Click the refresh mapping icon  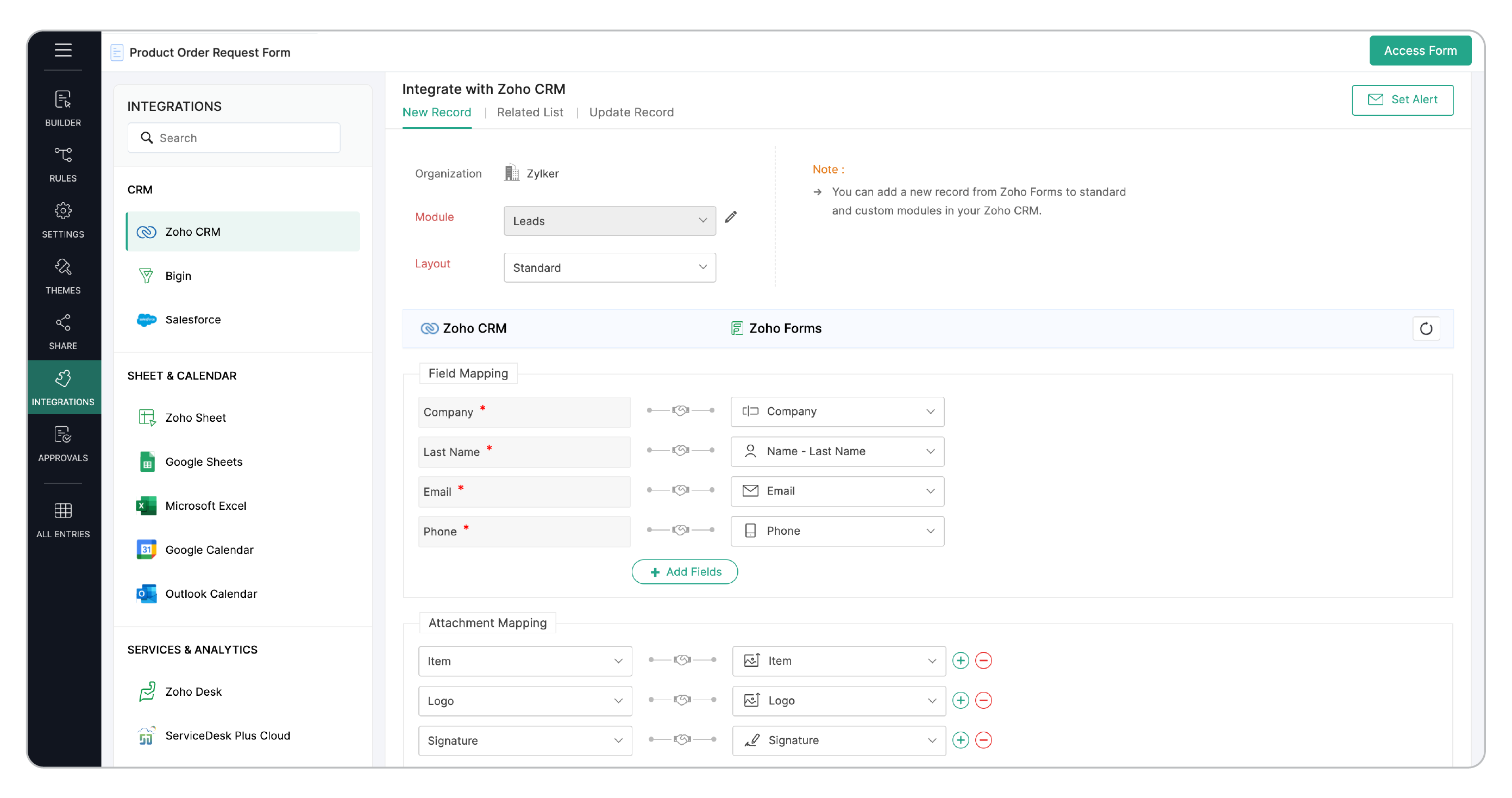[x=1426, y=329]
